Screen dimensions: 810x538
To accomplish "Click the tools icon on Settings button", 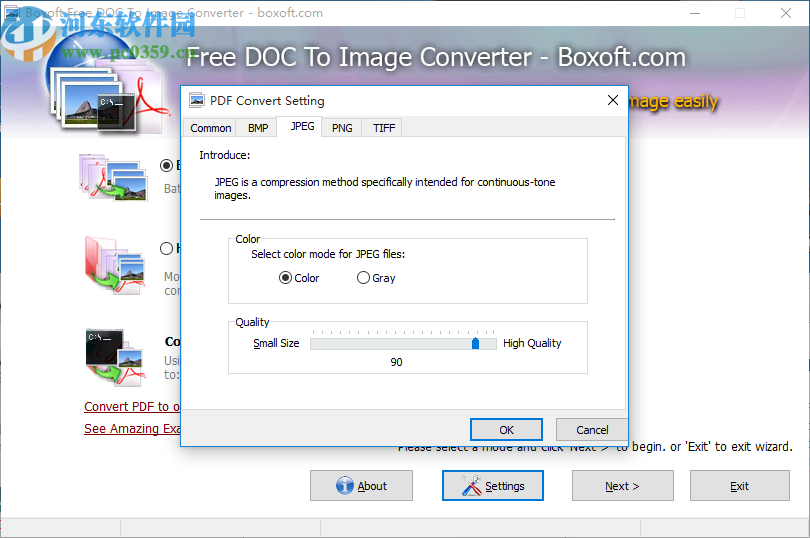I will coord(472,486).
